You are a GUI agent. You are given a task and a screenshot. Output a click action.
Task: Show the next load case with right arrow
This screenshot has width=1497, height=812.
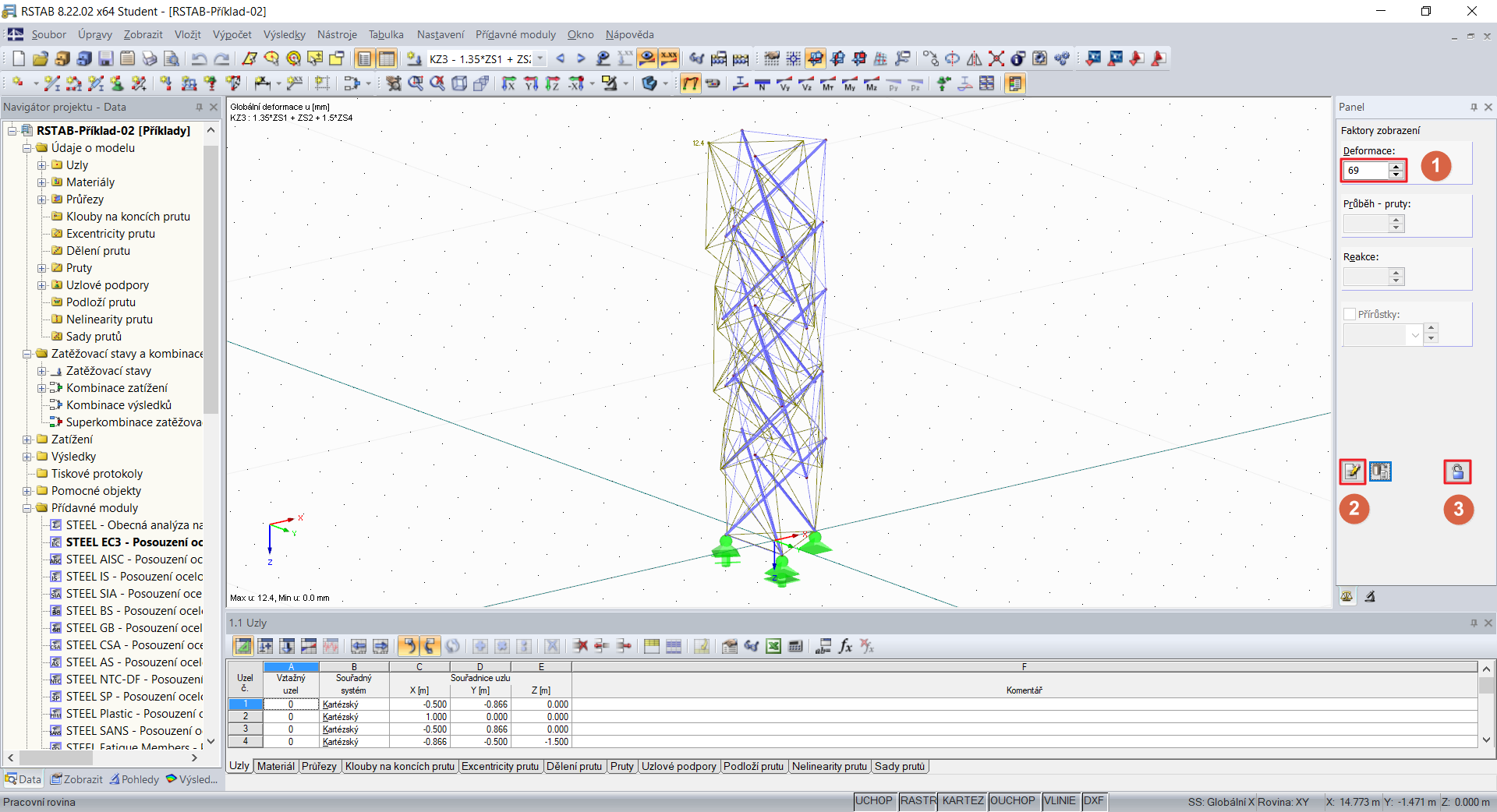pos(581,58)
